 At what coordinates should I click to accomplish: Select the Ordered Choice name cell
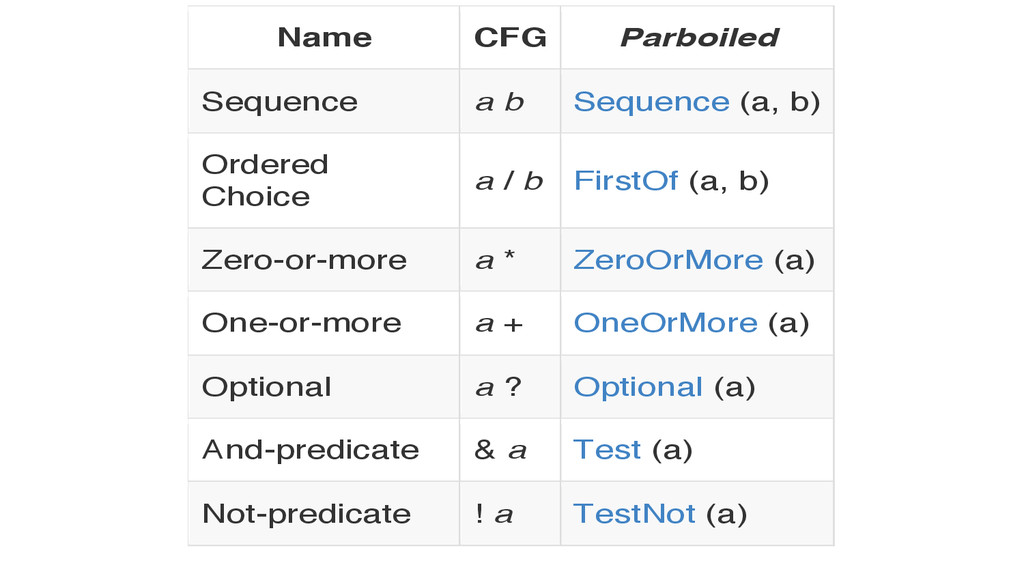coord(324,181)
